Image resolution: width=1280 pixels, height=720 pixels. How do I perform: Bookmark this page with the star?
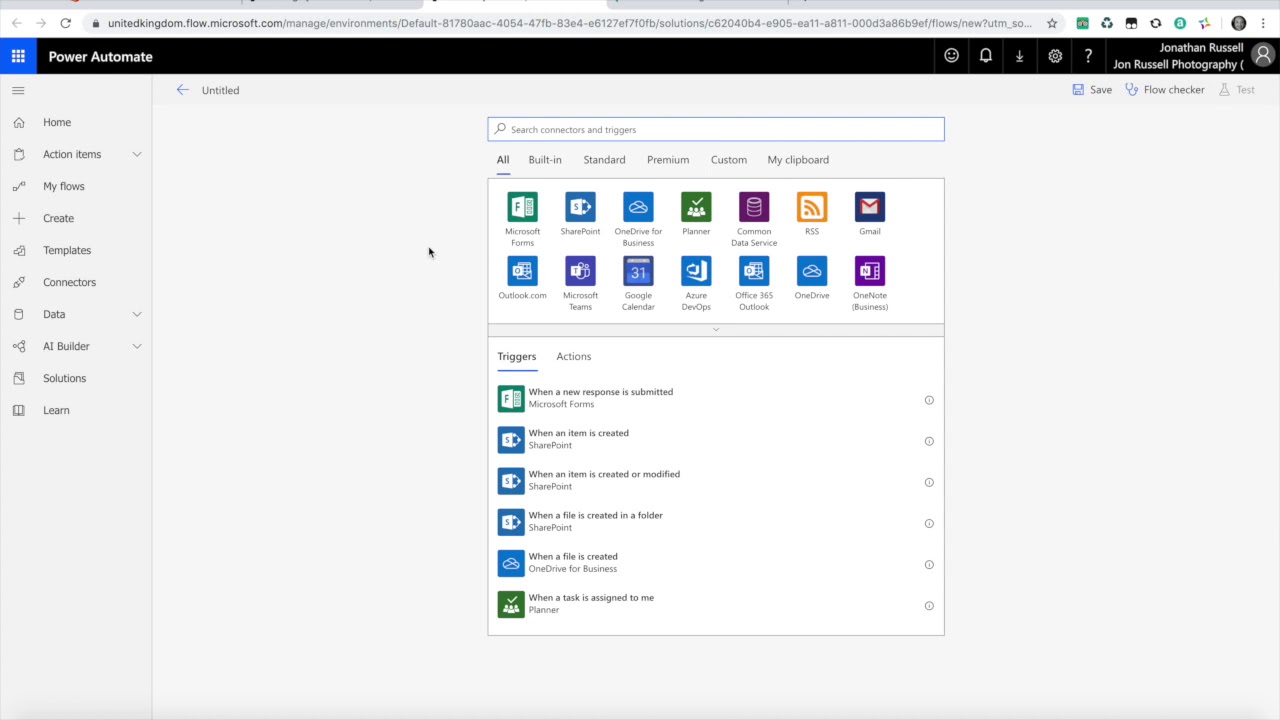pyautogui.click(x=1052, y=23)
